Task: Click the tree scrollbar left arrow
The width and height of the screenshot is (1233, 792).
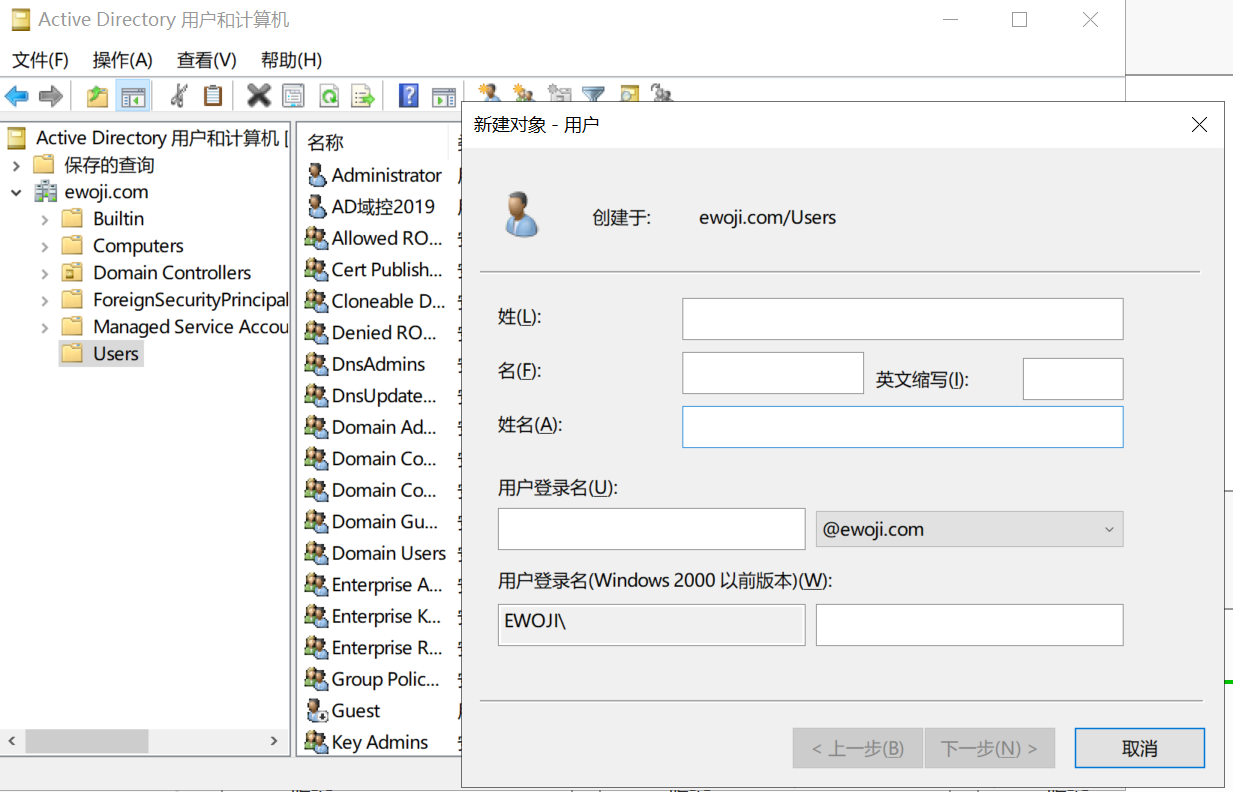Action: [x=12, y=741]
